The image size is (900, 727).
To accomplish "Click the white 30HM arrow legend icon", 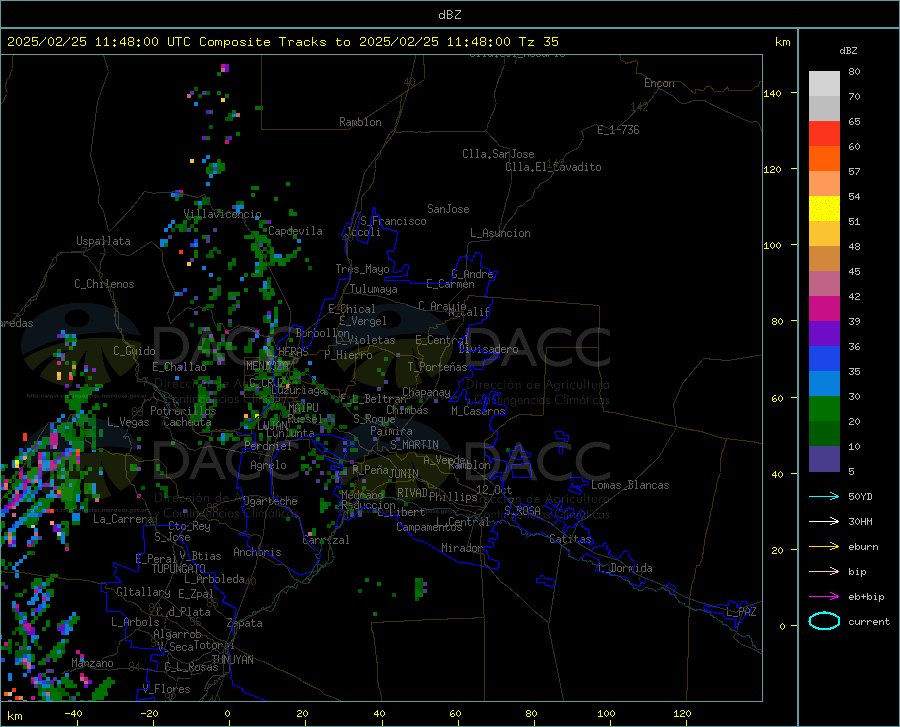I will click(824, 521).
